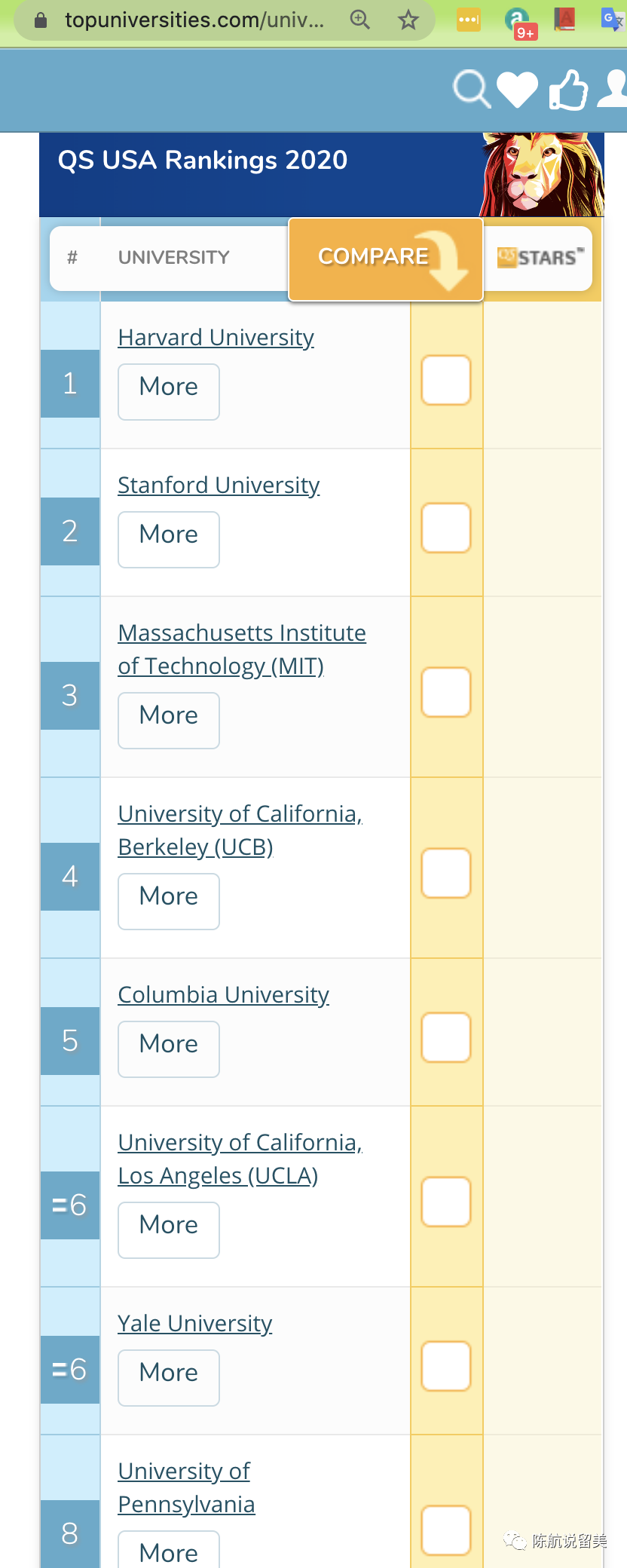
Task: Click the site search magnifier icon
Action: click(472, 89)
